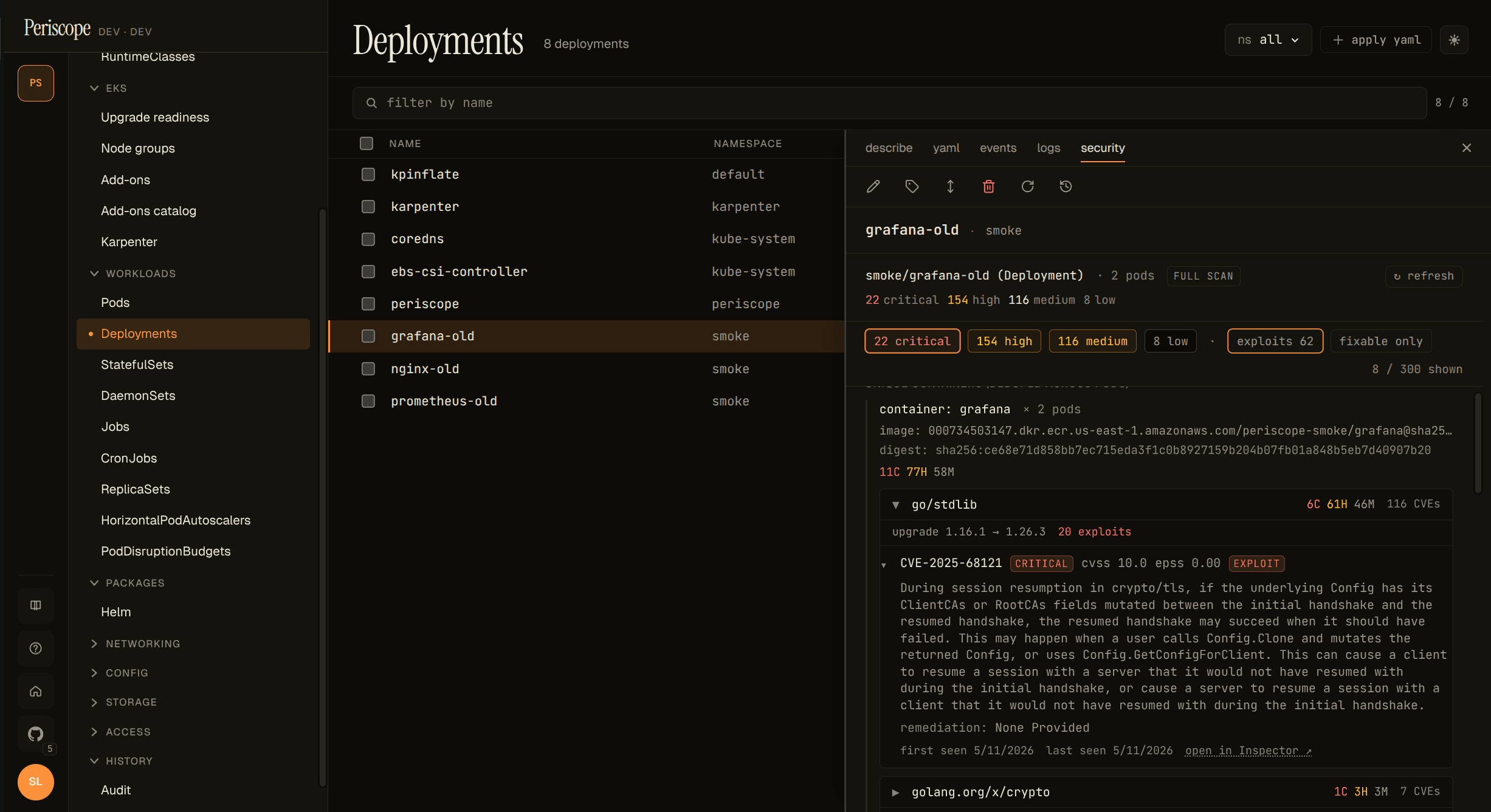Image resolution: width=1491 pixels, height=812 pixels.
Task: Click the edit pencil icon for grafana-old
Action: [x=873, y=187]
